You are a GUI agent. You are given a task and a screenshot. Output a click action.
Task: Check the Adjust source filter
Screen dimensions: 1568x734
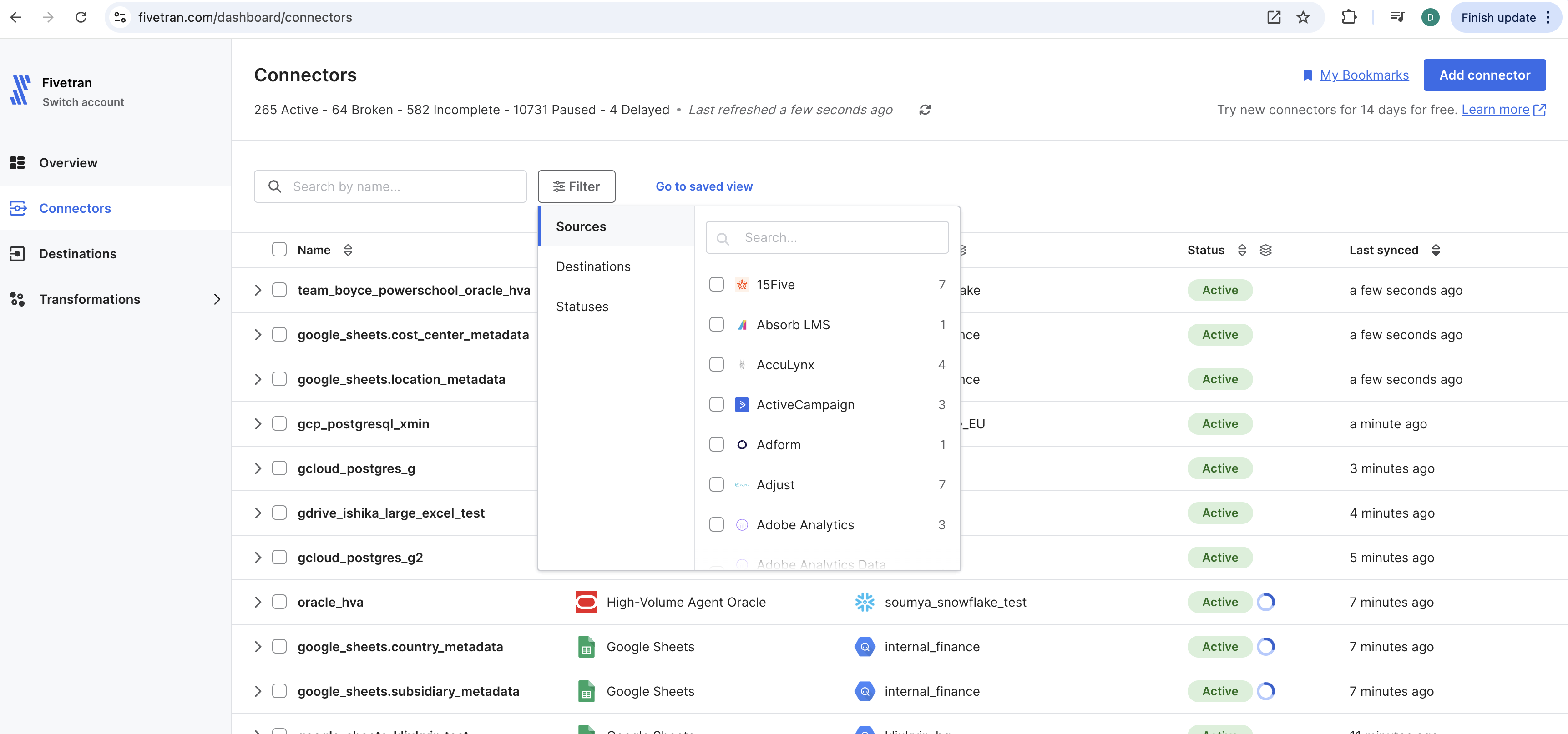(x=717, y=485)
